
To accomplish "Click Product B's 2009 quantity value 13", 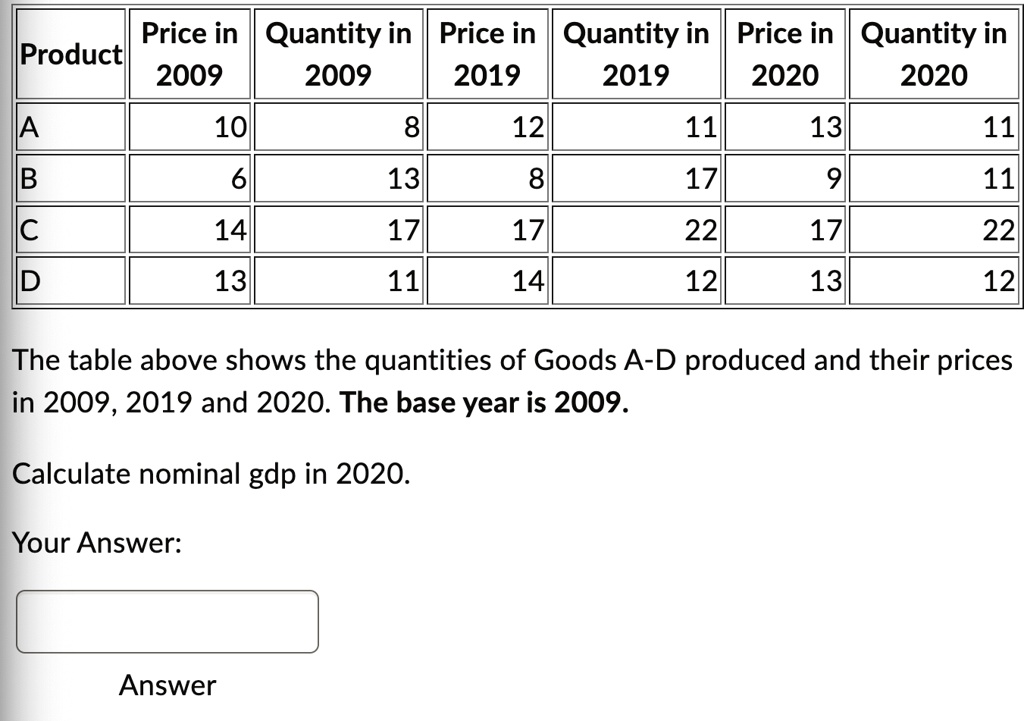I will [404, 178].
